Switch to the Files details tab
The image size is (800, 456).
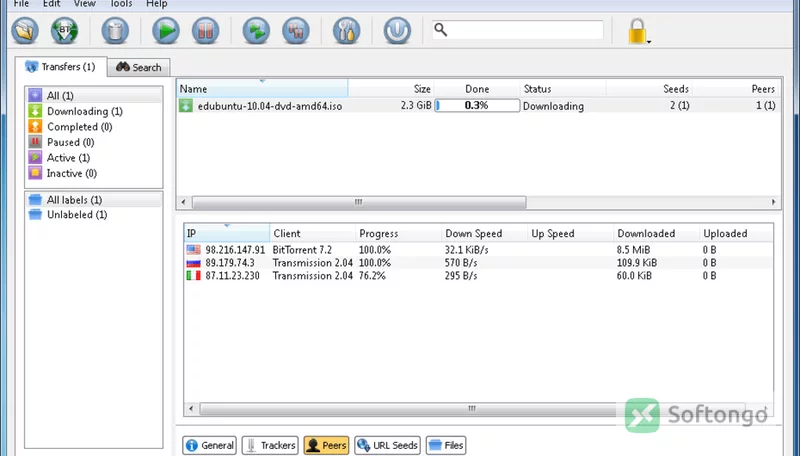click(446, 445)
